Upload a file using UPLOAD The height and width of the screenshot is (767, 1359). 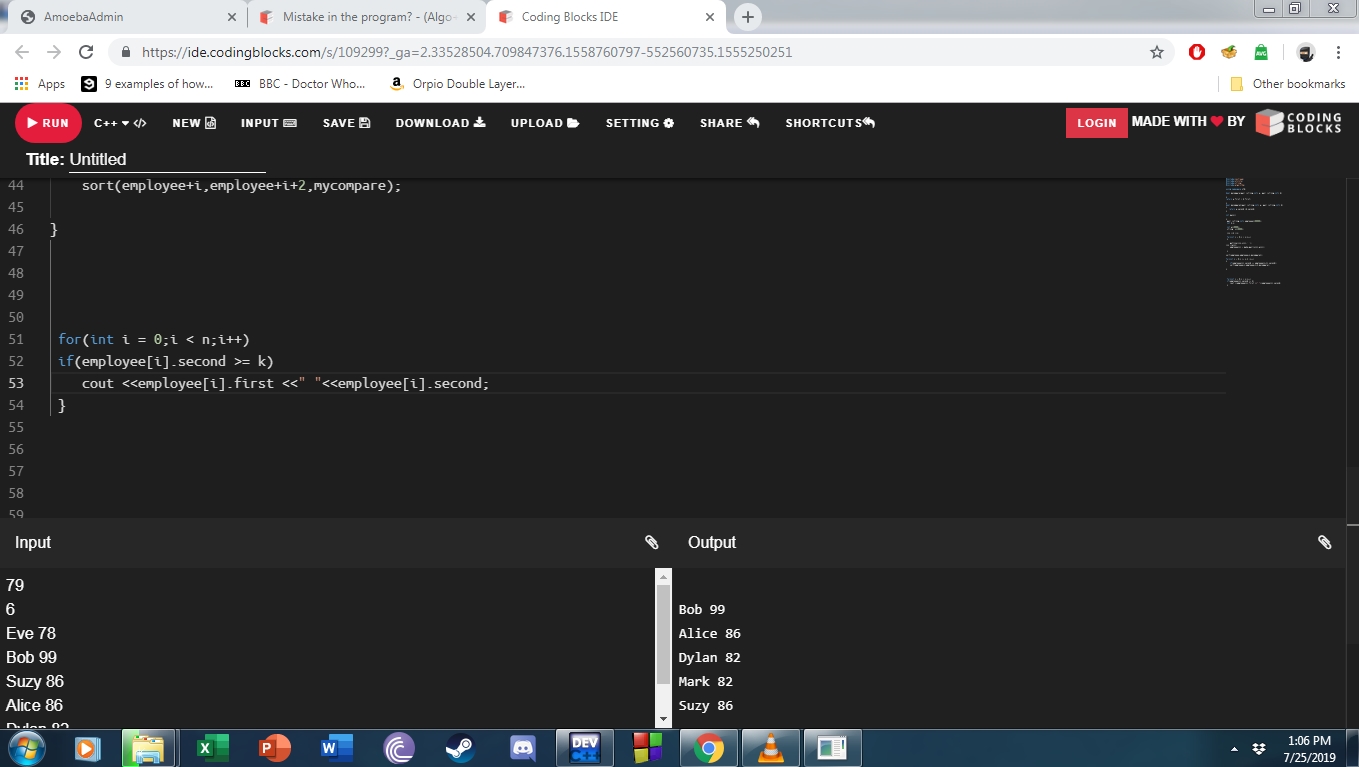tap(545, 123)
